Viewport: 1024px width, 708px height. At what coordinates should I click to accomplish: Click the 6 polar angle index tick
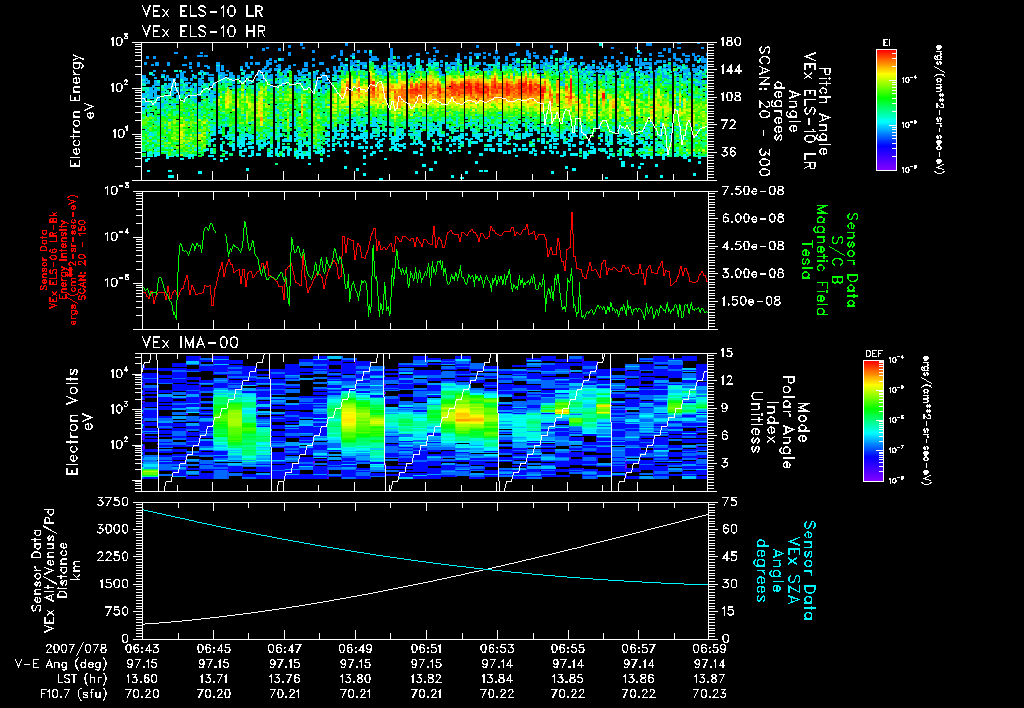click(x=724, y=435)
